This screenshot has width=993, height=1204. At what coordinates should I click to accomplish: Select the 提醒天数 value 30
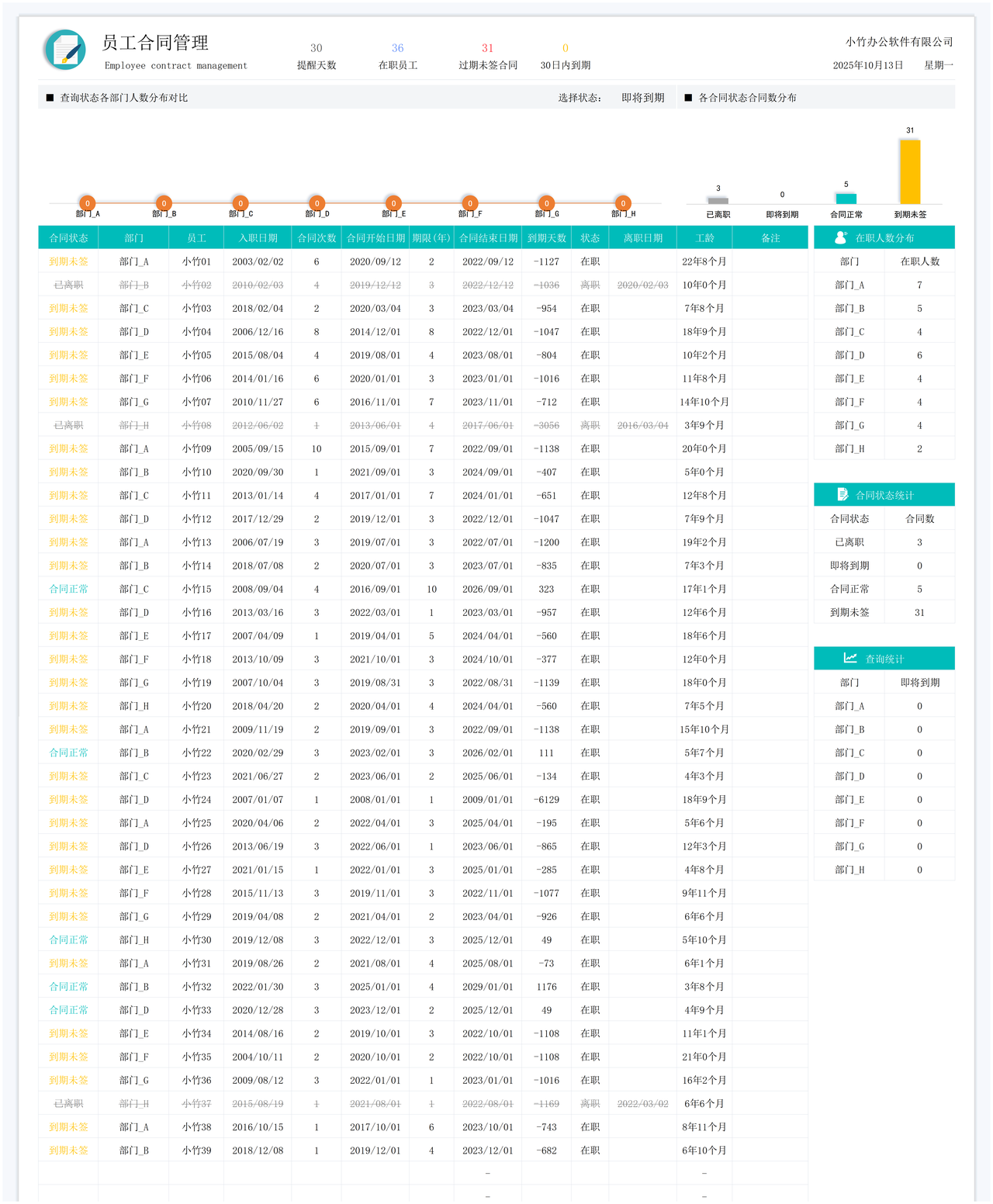tap(317, 48)
